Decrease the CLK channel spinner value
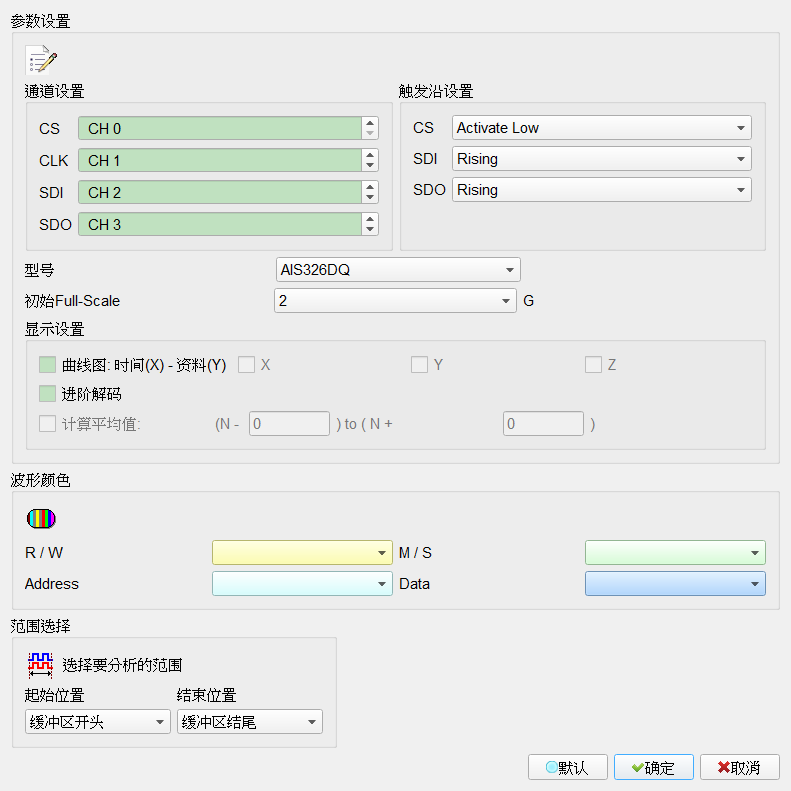 pyautogui.click(x=370, y=165)
